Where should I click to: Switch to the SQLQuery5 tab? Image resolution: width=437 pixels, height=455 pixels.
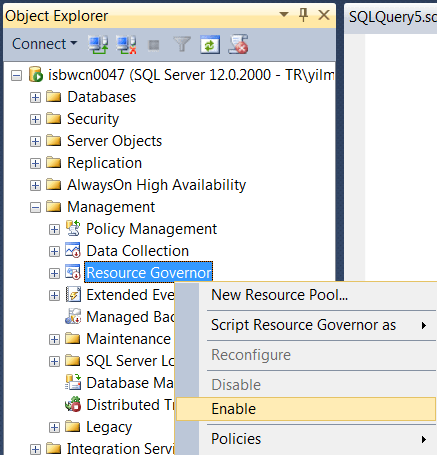(x=392, y=17)
